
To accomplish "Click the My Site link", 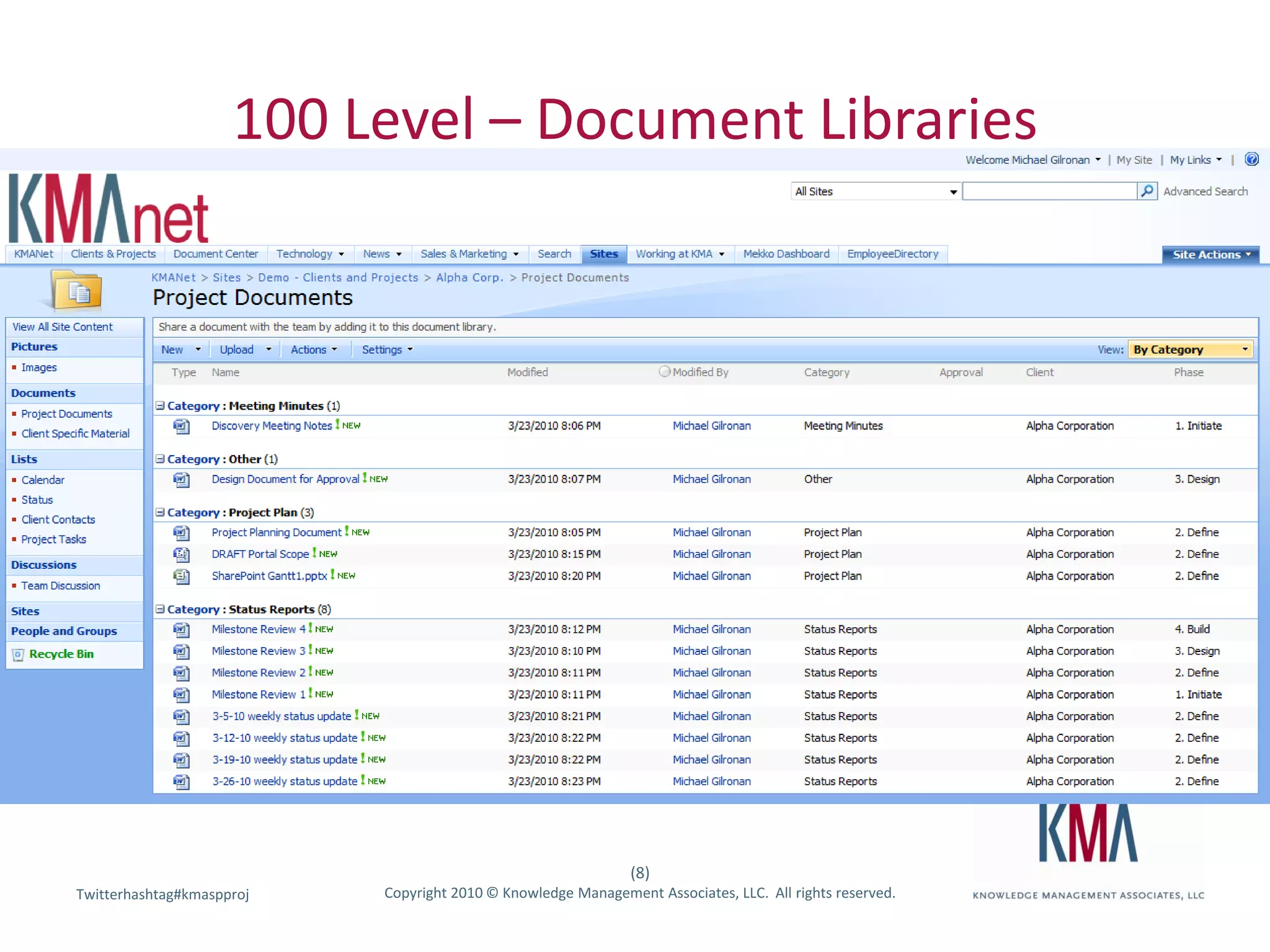I will (1134, 160).
